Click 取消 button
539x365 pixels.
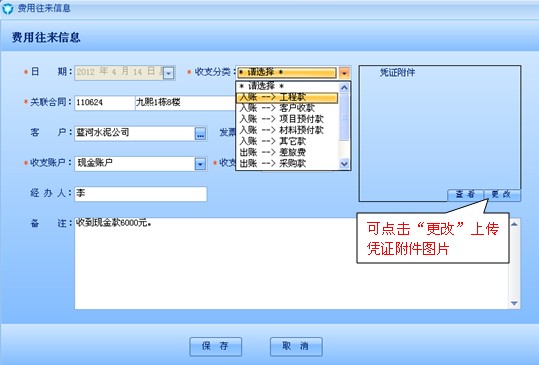296,346
